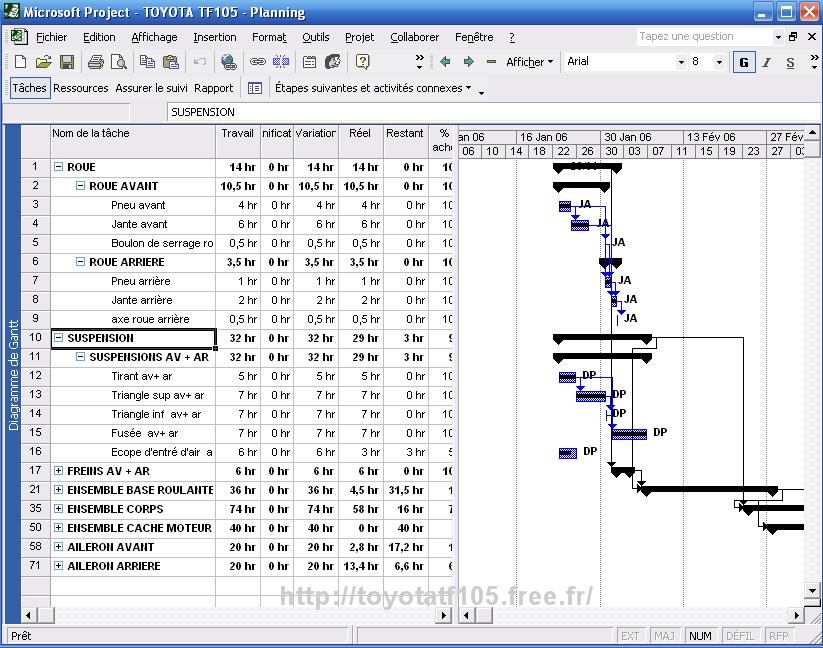Click Assurer le suivi button
Viewport: 823px width, 648px height.
(151, 88)
